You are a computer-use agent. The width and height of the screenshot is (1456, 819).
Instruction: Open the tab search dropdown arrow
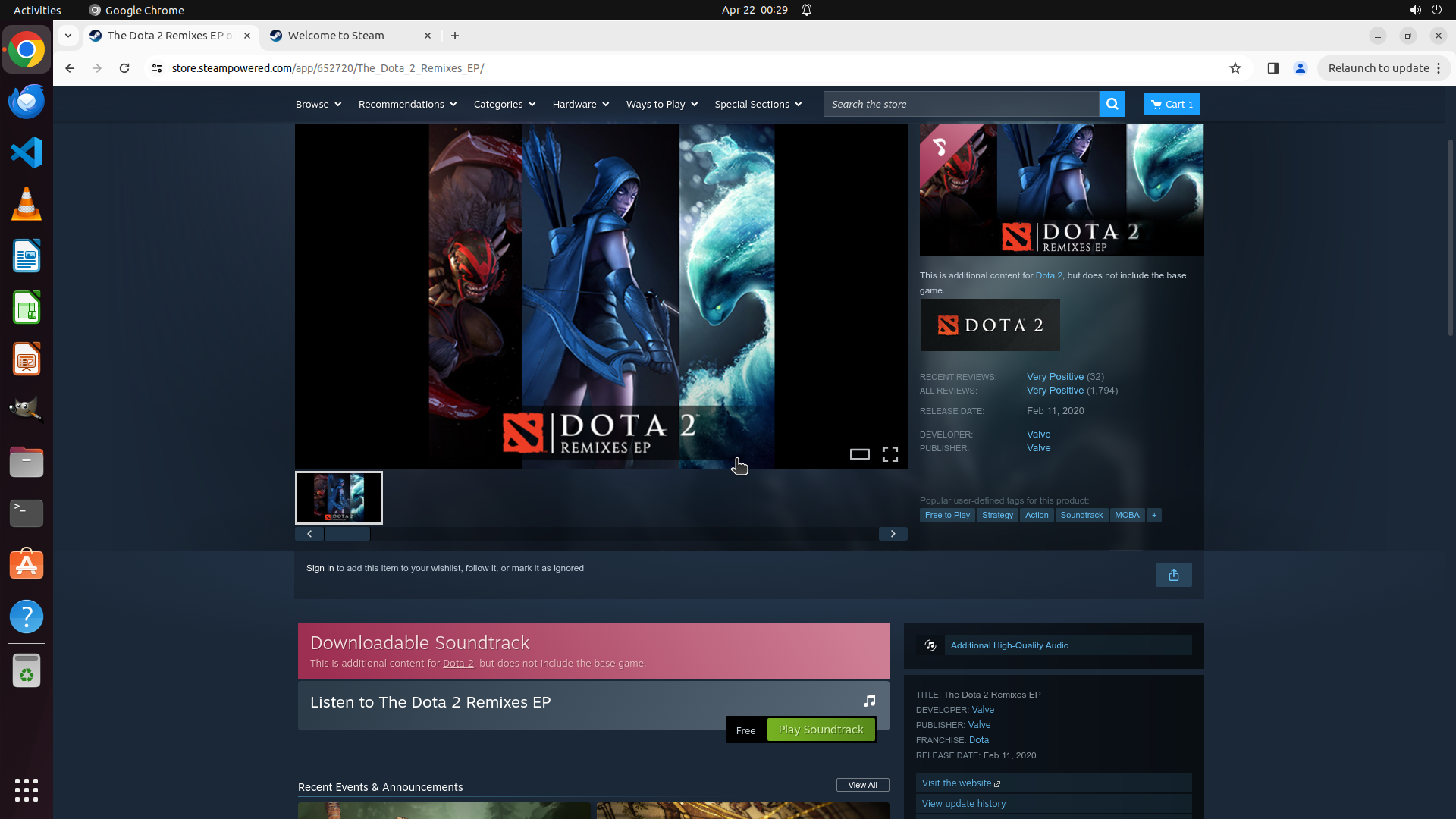(x=68, y=36)
